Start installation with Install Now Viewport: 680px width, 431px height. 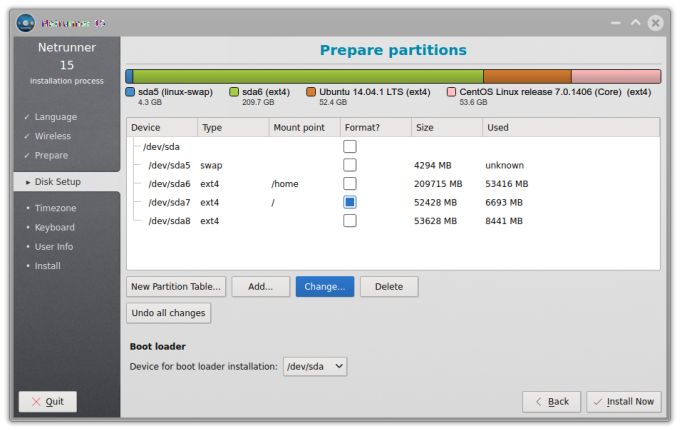point(624,402)
